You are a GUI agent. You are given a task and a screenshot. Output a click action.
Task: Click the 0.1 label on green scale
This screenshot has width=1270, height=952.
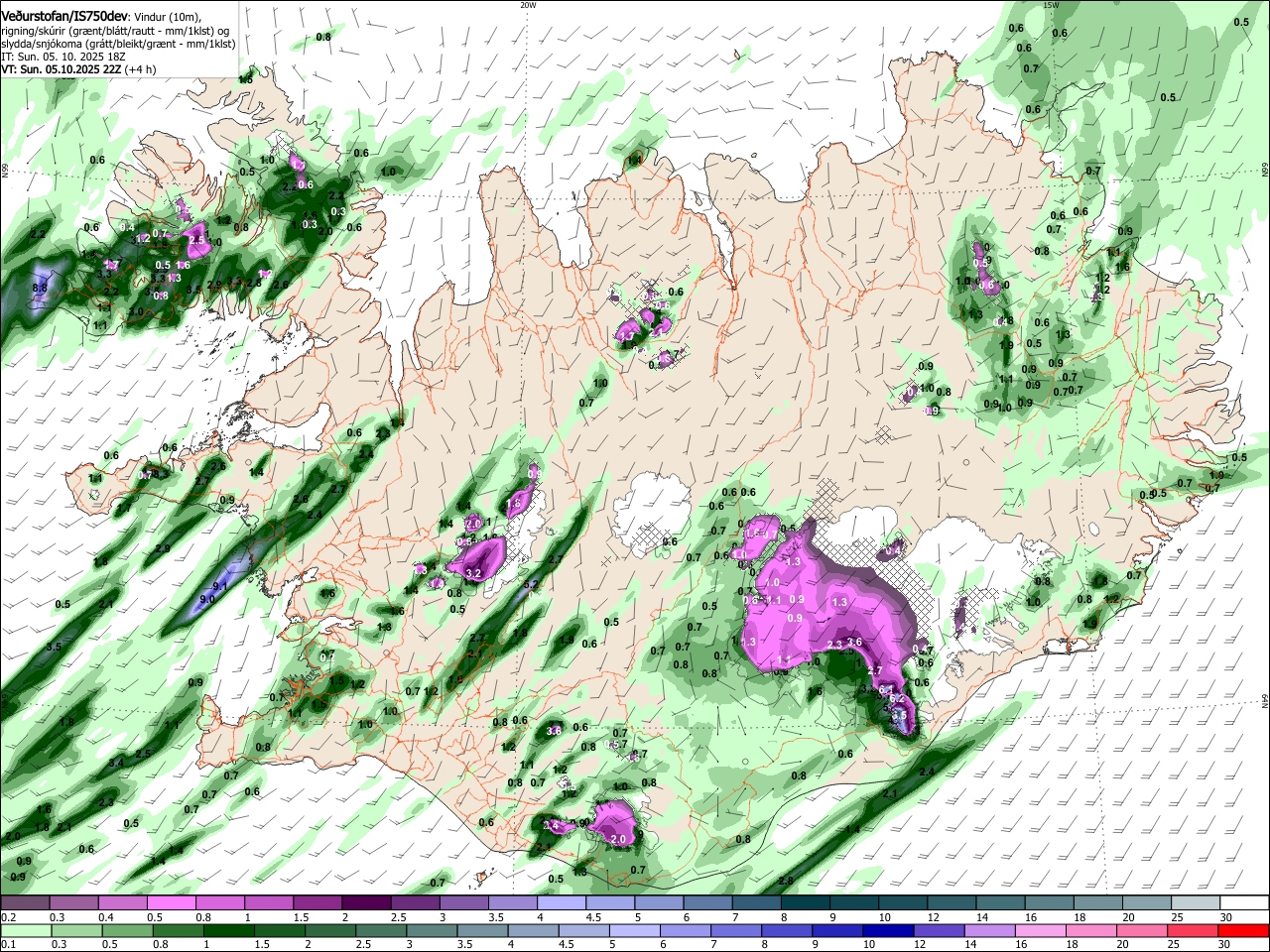click(8, 944)
